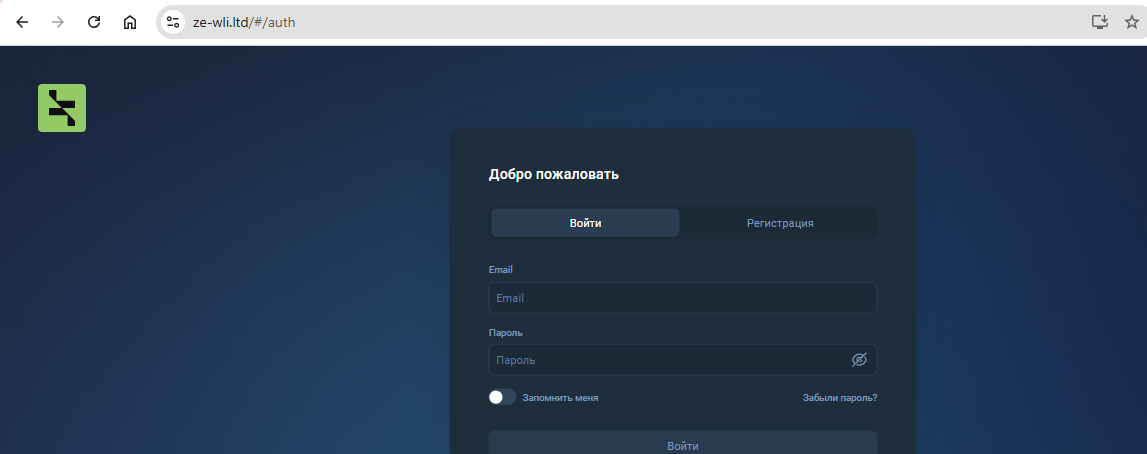The width and height of the screenshot is (1147, 454).
Task: Click the Запомнить меня label text
Action: pyautogui.click(x=560, y=398)
